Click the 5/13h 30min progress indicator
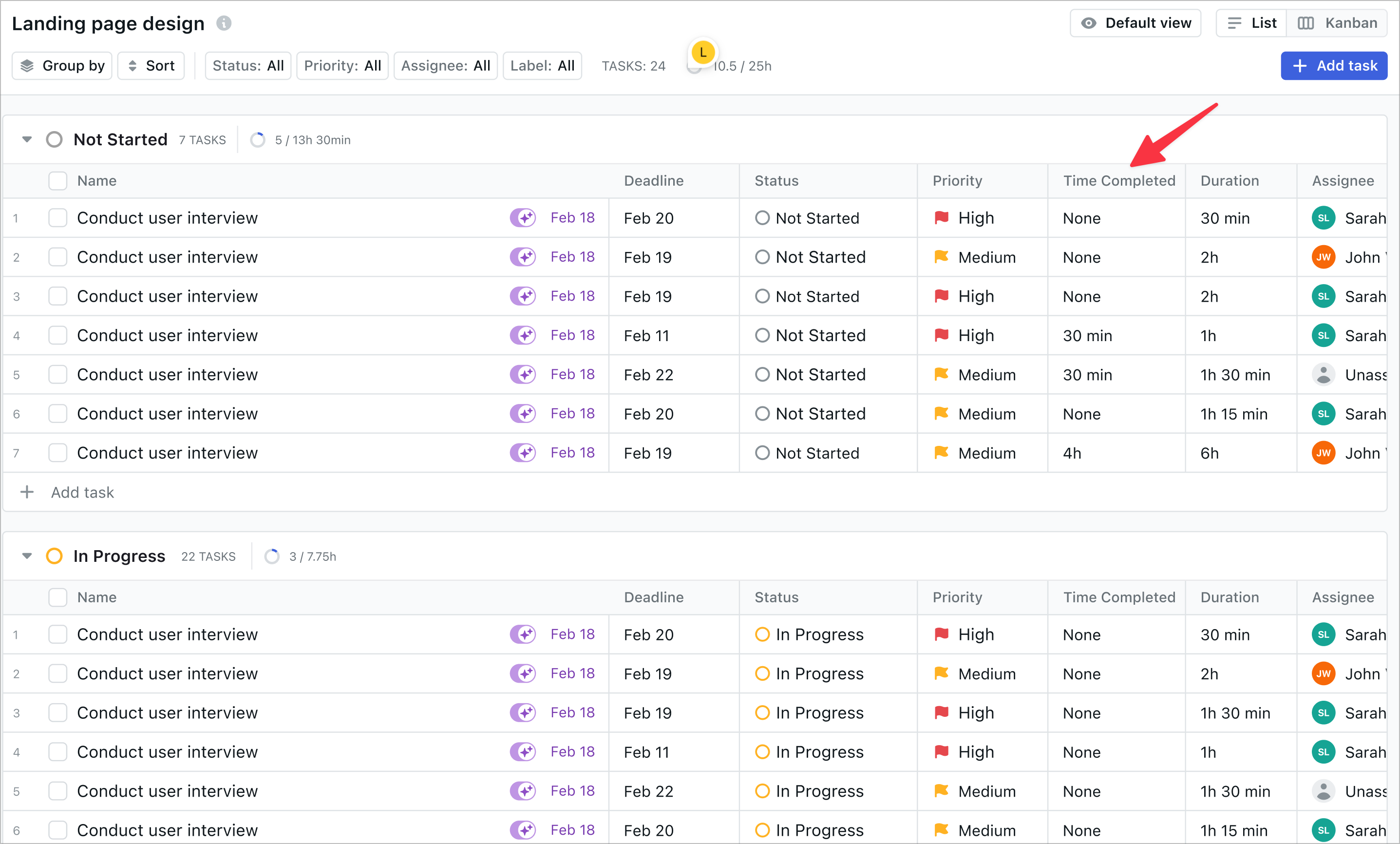 coord(300,139)
